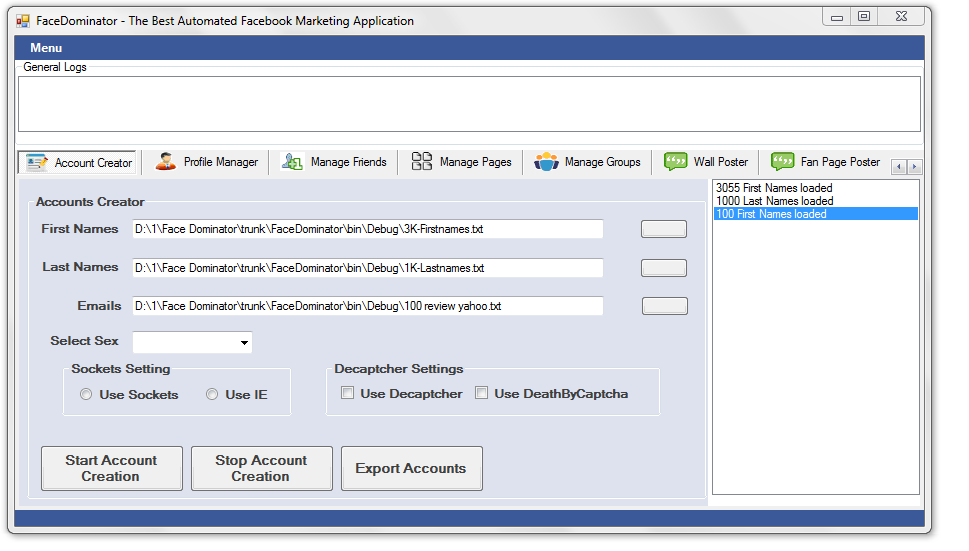The width and height of the screenshot is (969, 551).
Task: Click the Account Creator tab icon
Action: [x=36, y=162]
